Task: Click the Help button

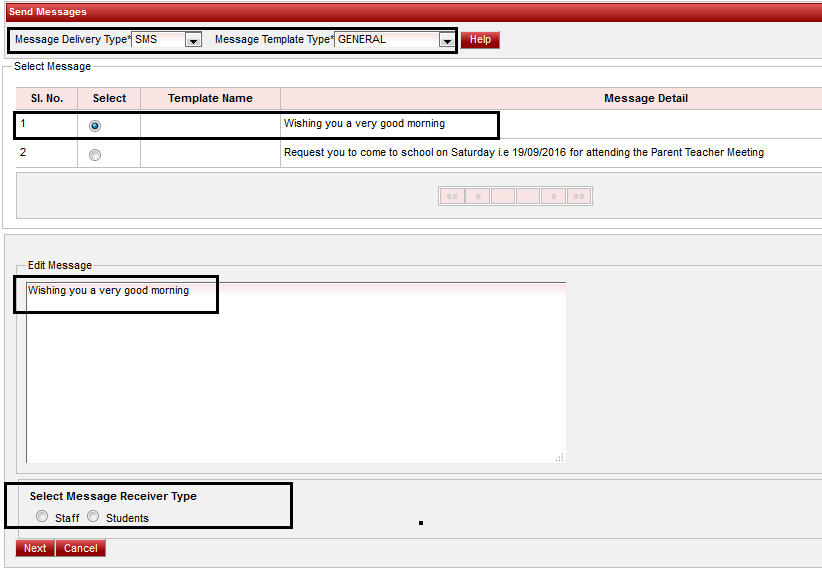Action: (480, 40)
